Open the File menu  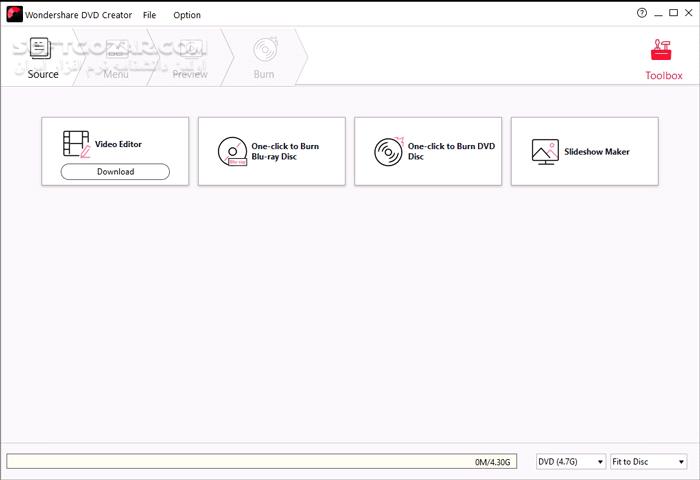[x=149, y=15]
